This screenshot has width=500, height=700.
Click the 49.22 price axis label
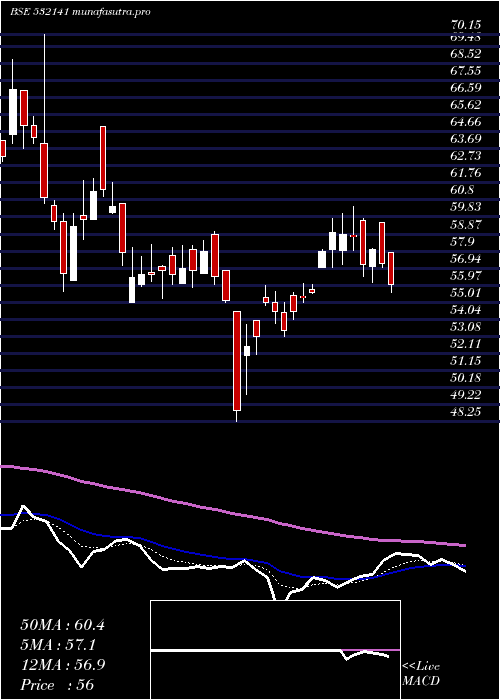click(466, 395)
